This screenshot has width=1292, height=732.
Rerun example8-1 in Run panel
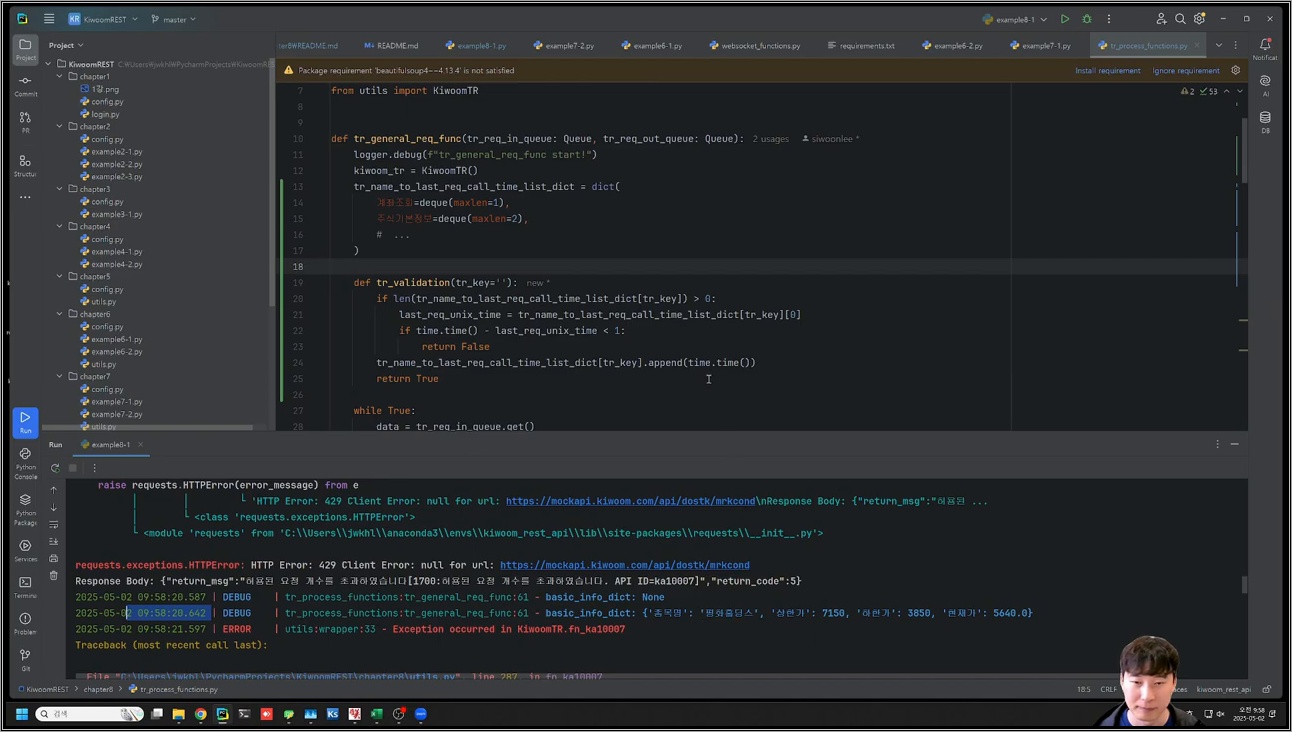55,468
